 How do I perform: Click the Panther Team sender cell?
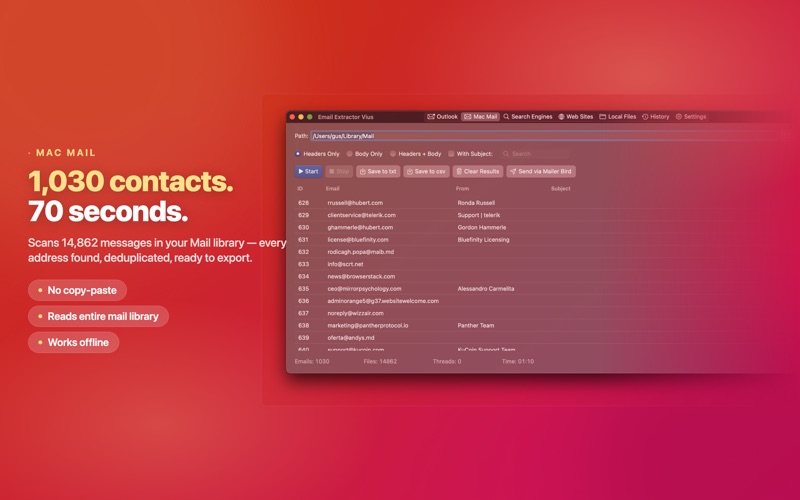click(x=476, y=326)
